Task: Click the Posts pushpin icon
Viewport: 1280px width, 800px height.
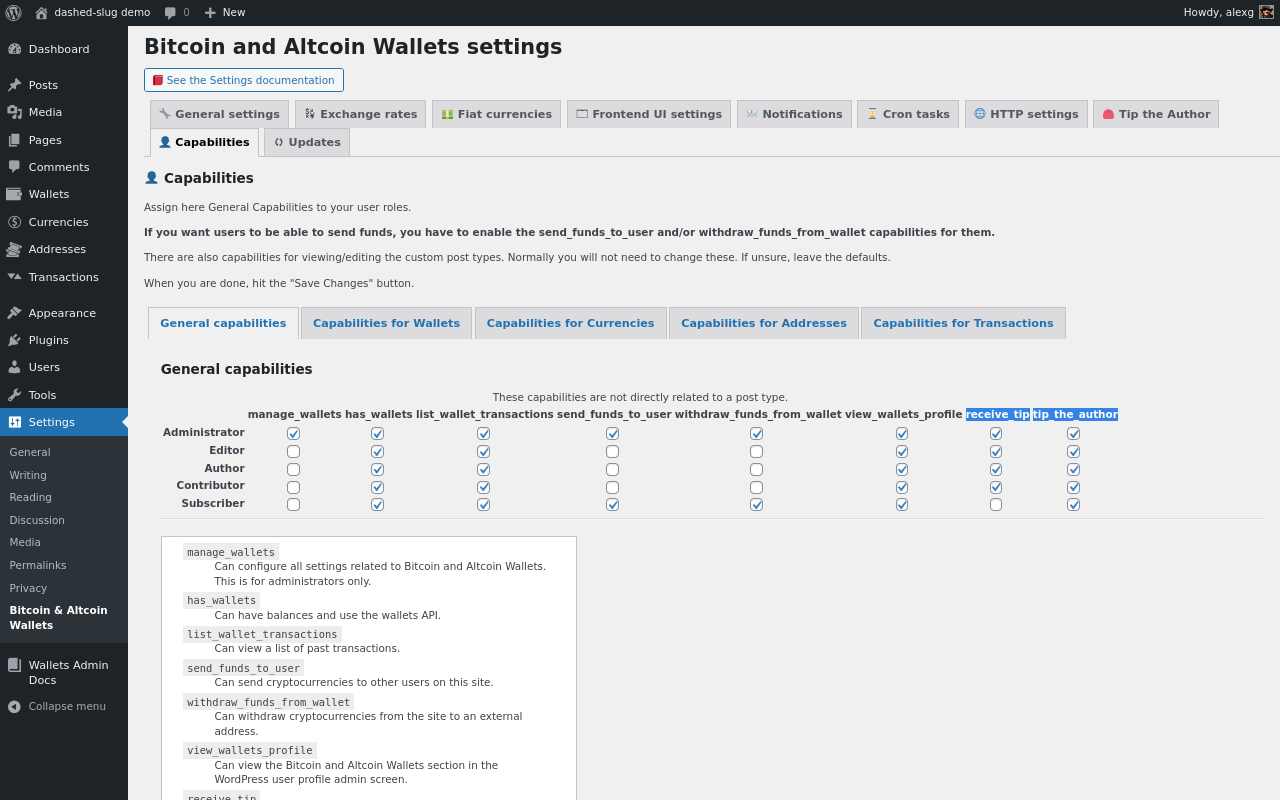Action: pos(14,85)
